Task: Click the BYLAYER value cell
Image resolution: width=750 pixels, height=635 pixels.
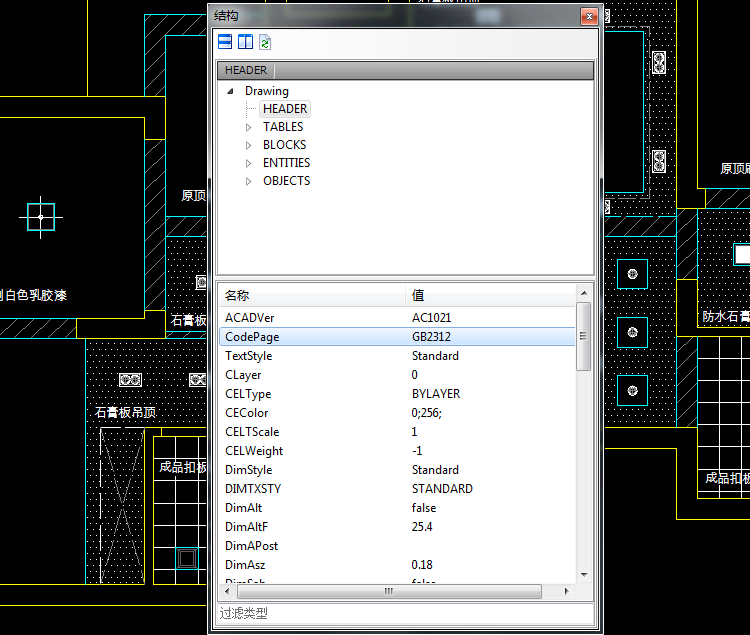Action: [x=436, y=394]
